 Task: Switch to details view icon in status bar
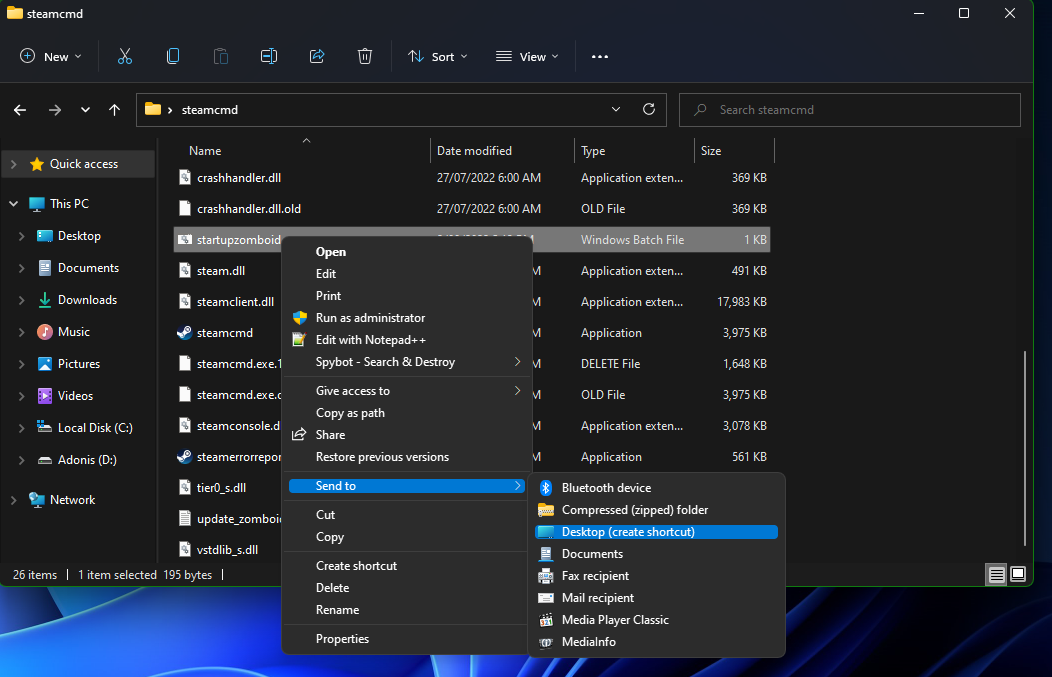[x=996, y=574]
